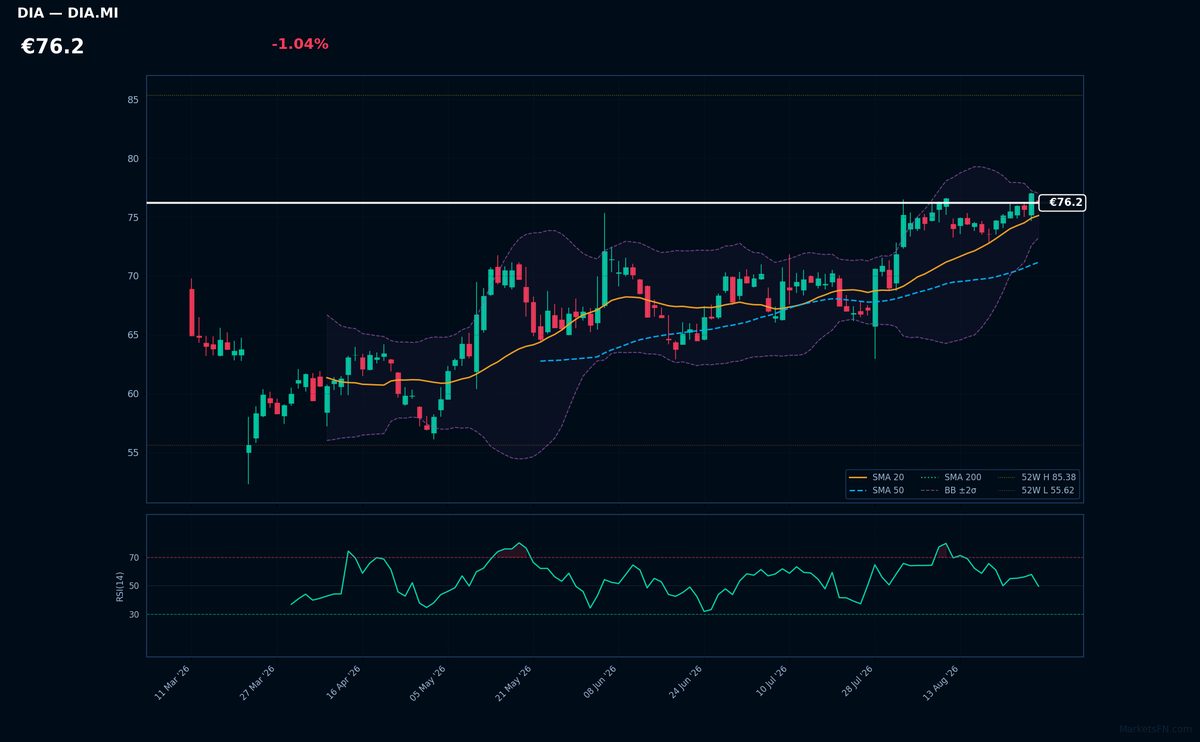Click the RSI 50 level label
This screenshot has width=1200, height=742.
coord(134,586)
